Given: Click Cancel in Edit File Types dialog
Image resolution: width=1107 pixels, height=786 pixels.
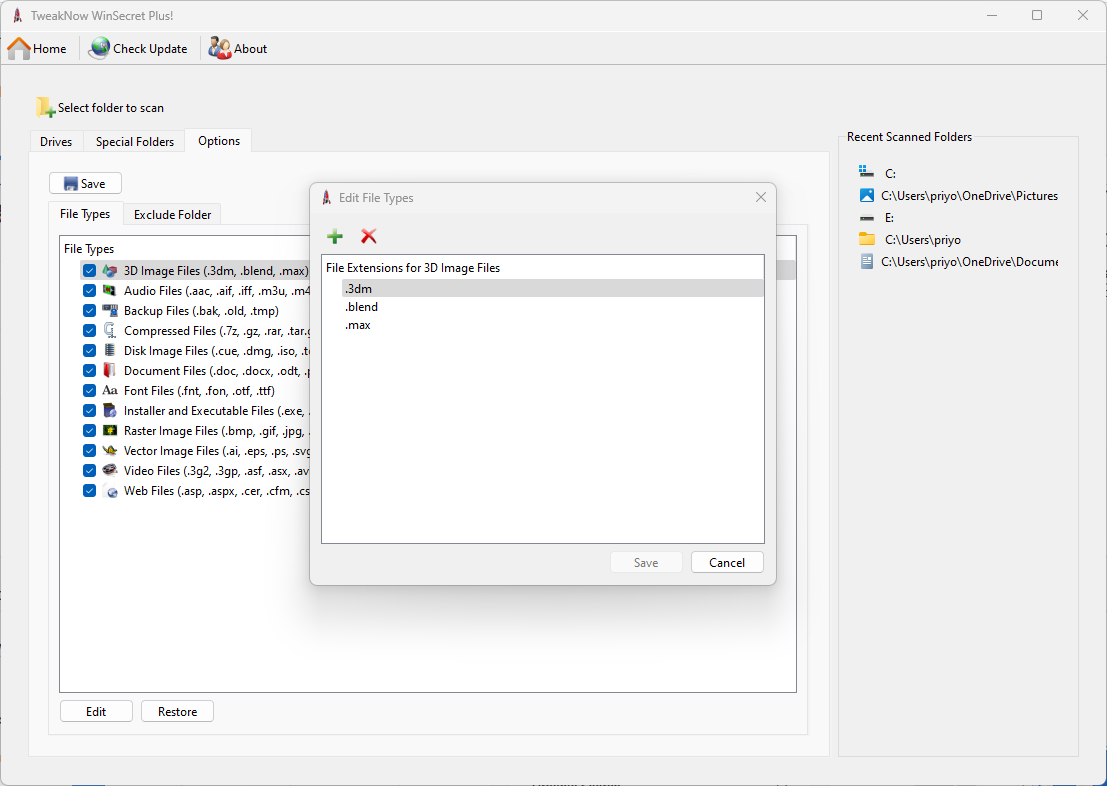Looking at the screenshot, I should (x=727, y=562).
